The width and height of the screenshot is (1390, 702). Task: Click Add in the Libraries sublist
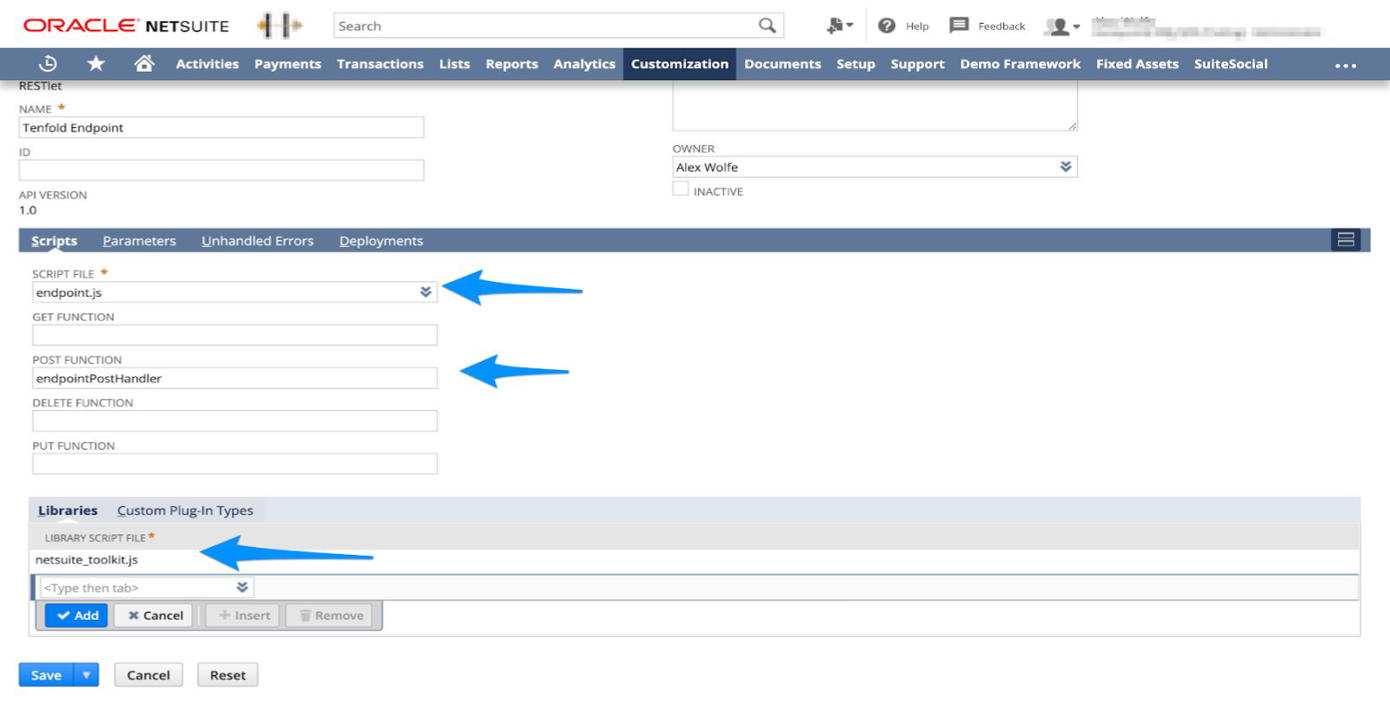(76, 615)
